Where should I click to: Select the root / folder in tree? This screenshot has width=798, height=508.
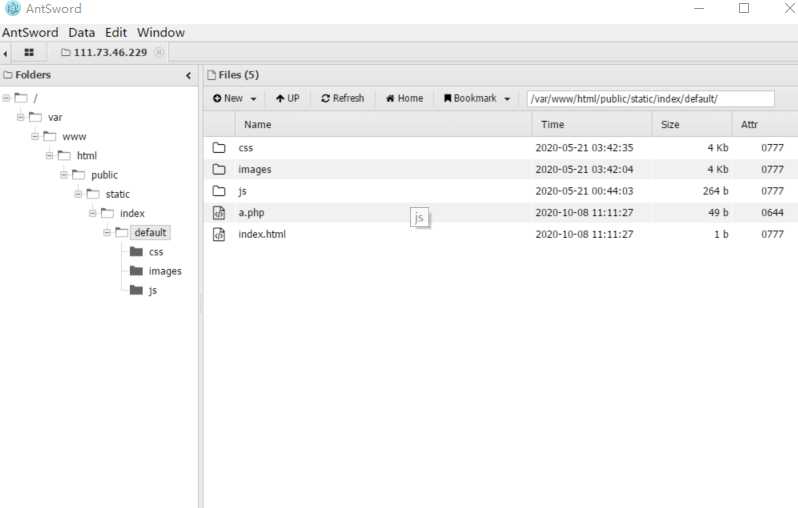[x=35, y=98]
